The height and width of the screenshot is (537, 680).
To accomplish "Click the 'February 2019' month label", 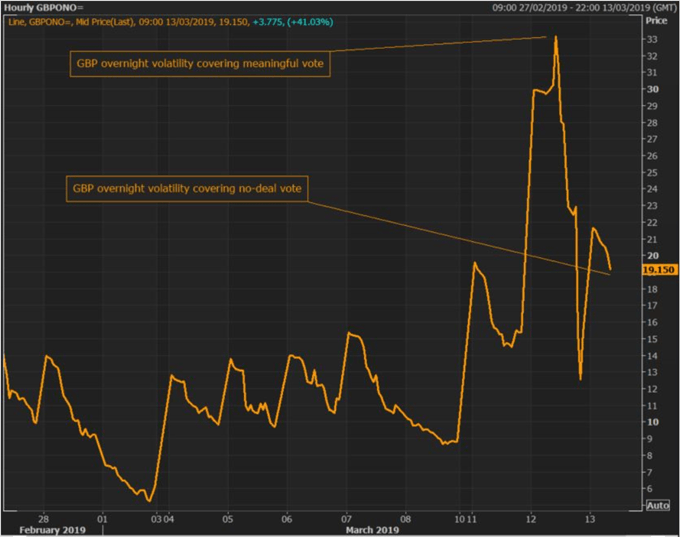I will 52,530.
